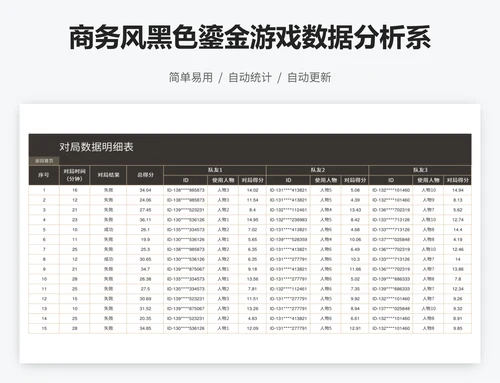Select 队友2 score cell 12.91
This screenshot has height=383, width=500.
[x=355, y=328]
